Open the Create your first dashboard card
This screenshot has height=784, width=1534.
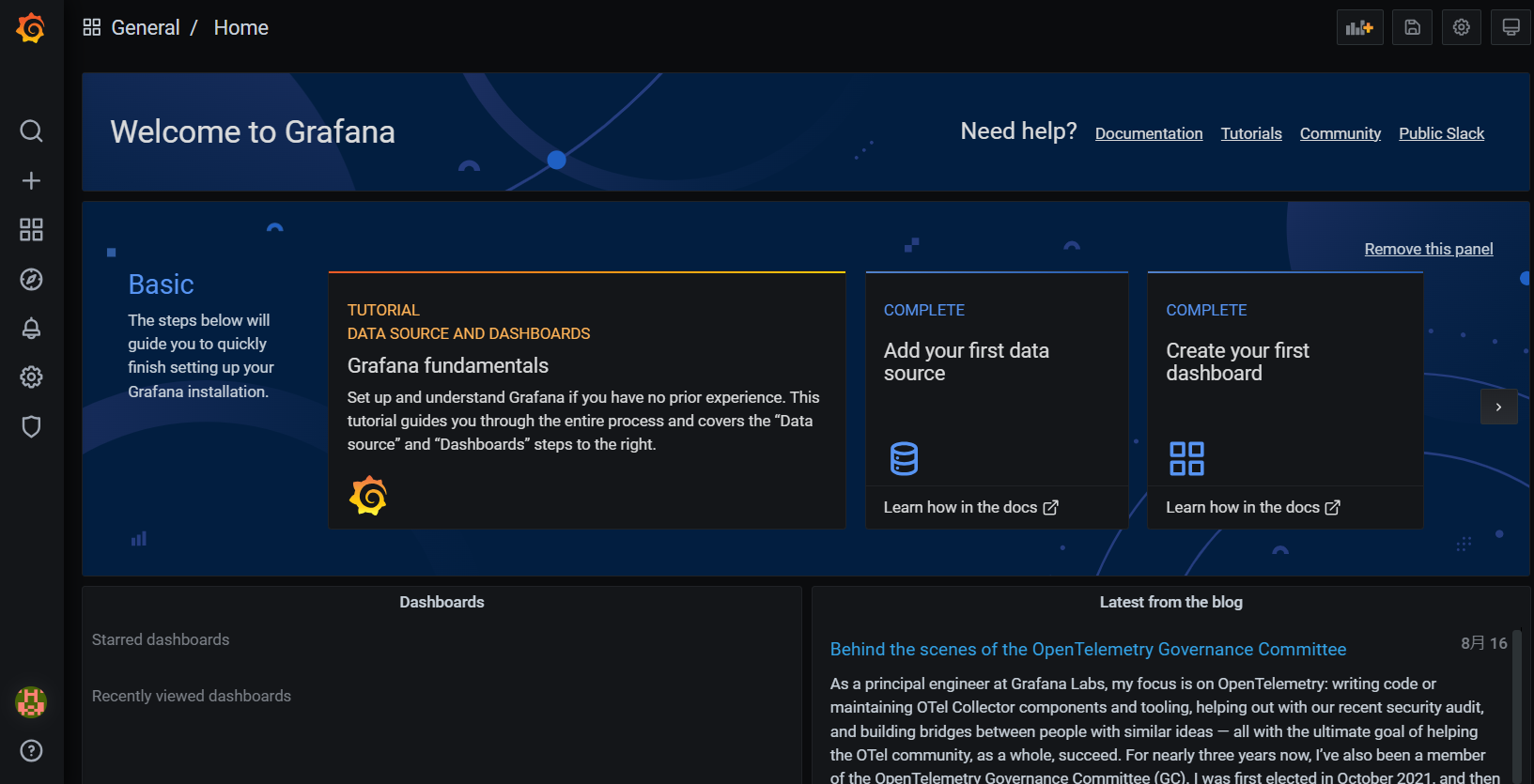pyautogui.click(x=1285, y=379)
